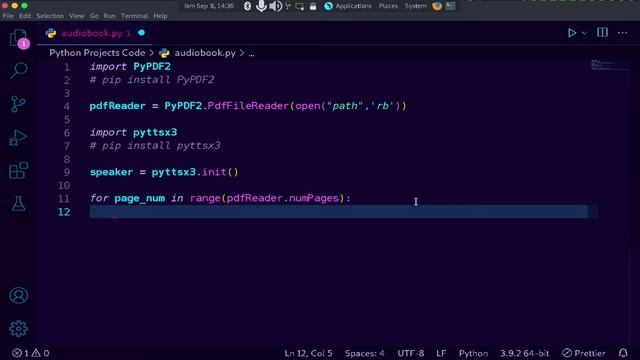640x360 pixels.
Task: Open the Help menu
Action: pyautogui.click(x=160, y=16)
